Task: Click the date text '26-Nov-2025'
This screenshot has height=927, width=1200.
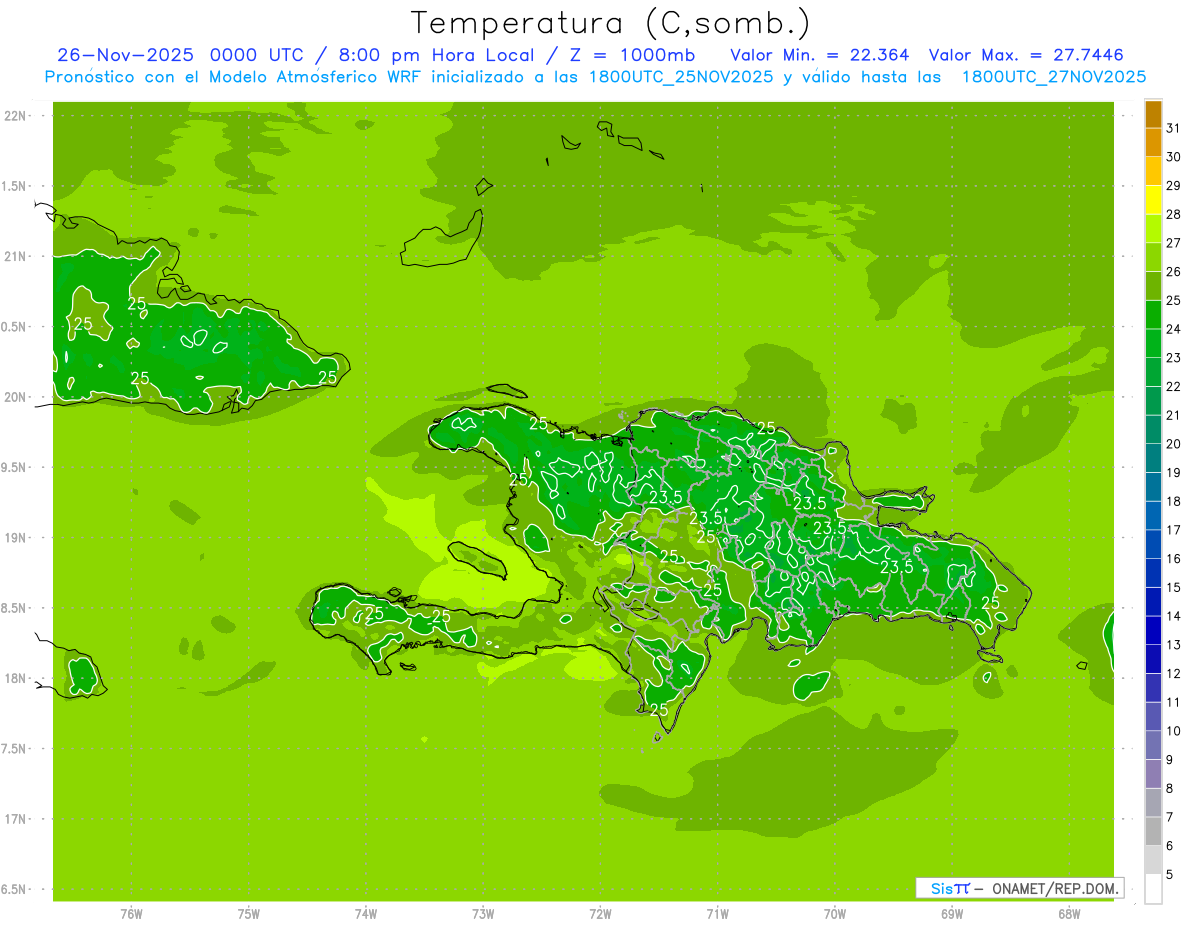Action: click(127, 55)
